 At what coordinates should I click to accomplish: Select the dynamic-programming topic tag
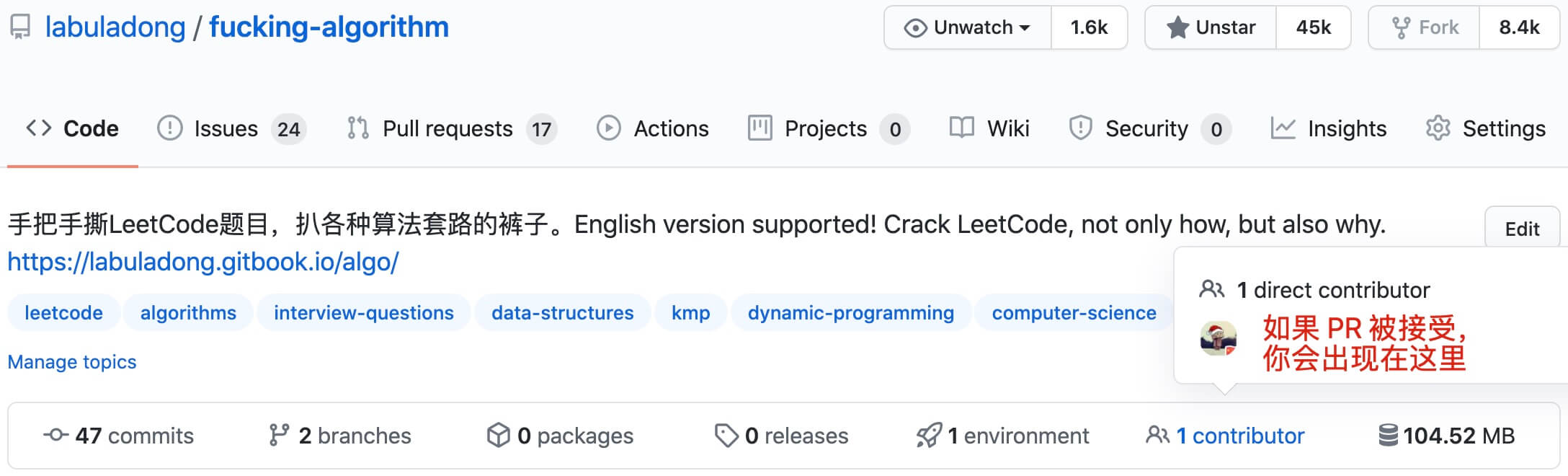(x=850, y=312)
